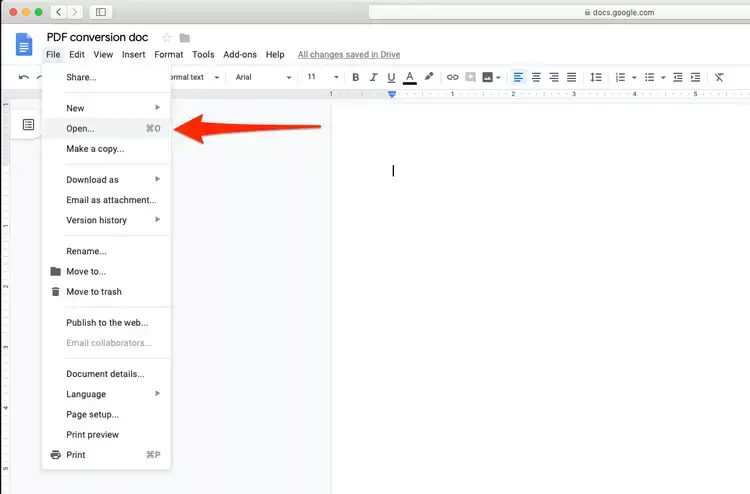The width and height of the screenshot is (750, 494).
Task: Open the highlight color pen tool
Action: pyautogui.click(x=429, y=77)
